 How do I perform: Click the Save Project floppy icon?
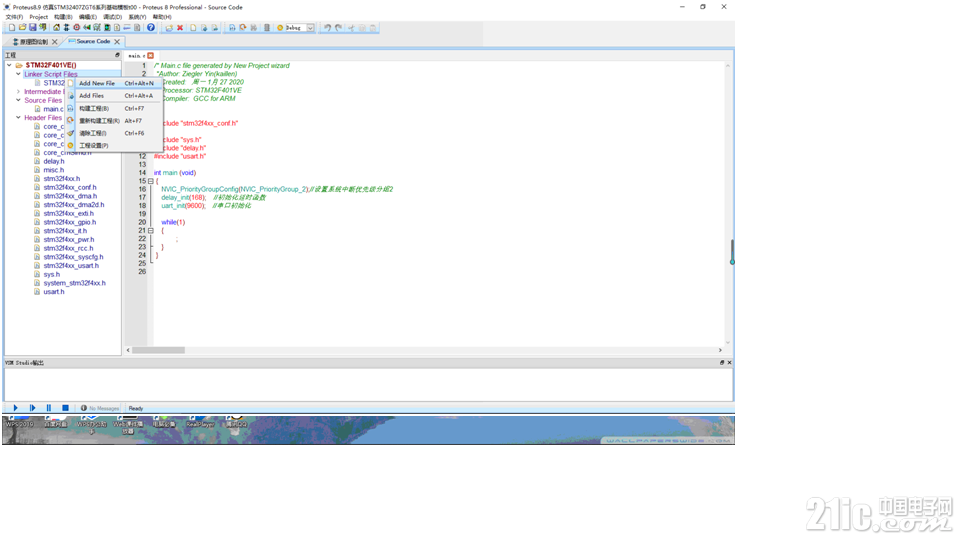tap(32, 28)
